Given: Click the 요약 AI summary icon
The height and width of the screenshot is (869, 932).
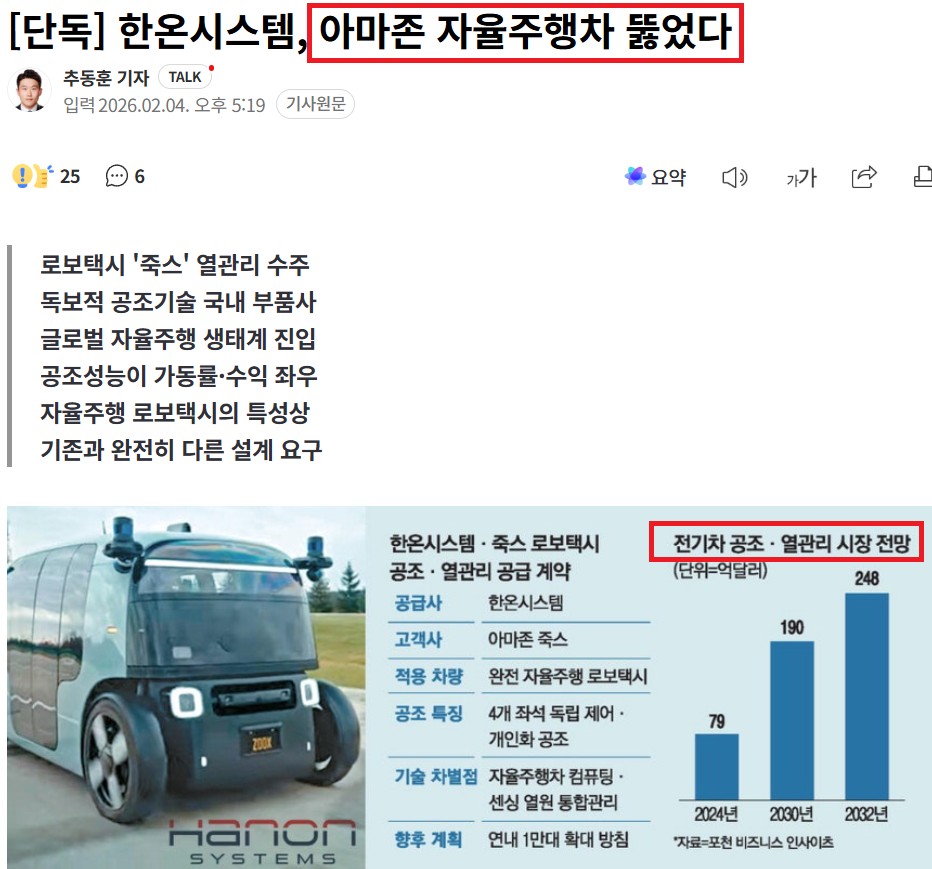Looking at the screenshot, I should coord(635,176).
